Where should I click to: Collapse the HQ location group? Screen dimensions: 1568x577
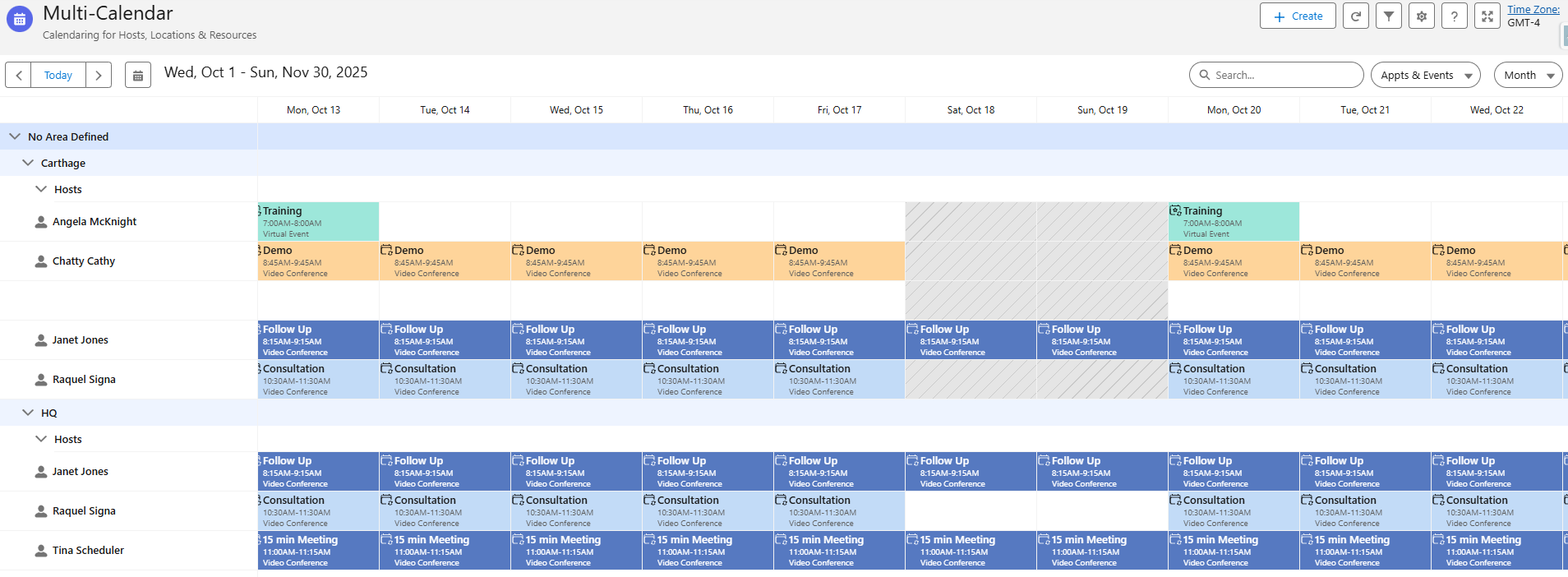tap(28, 413)
